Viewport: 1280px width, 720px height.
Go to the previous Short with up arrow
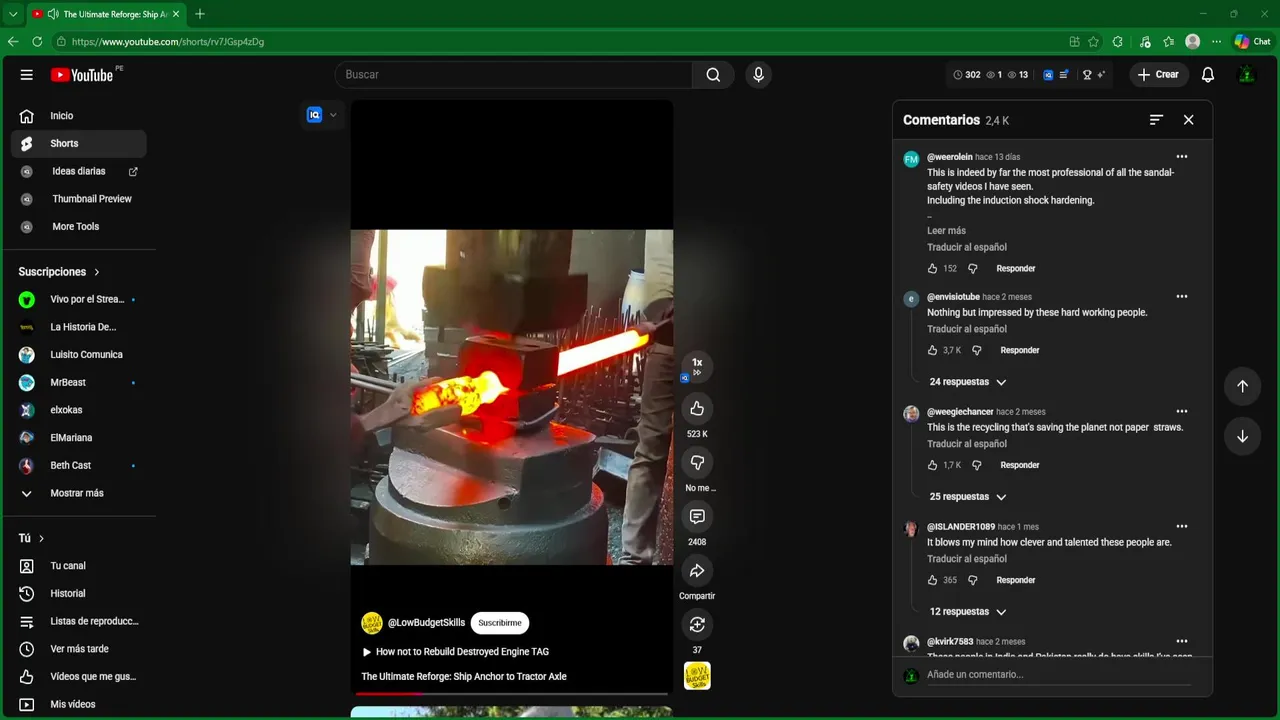pyautogui.click(x=1242, y=386)
